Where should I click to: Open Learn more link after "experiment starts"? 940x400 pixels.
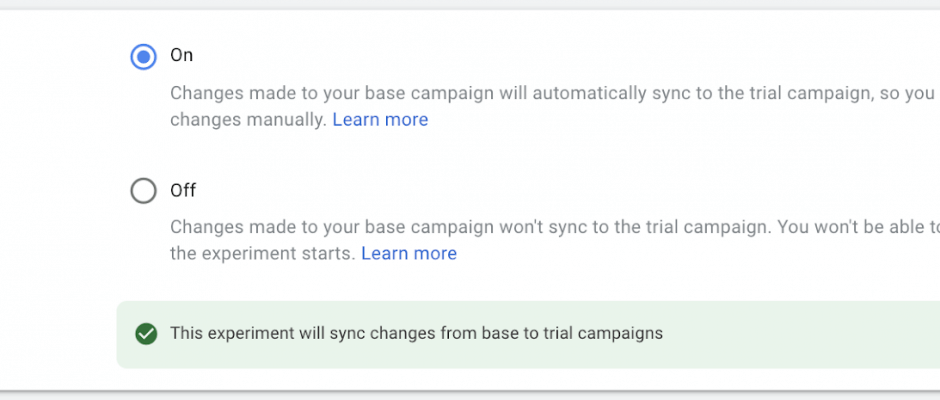pyautogui.click(x=409, y=254)
